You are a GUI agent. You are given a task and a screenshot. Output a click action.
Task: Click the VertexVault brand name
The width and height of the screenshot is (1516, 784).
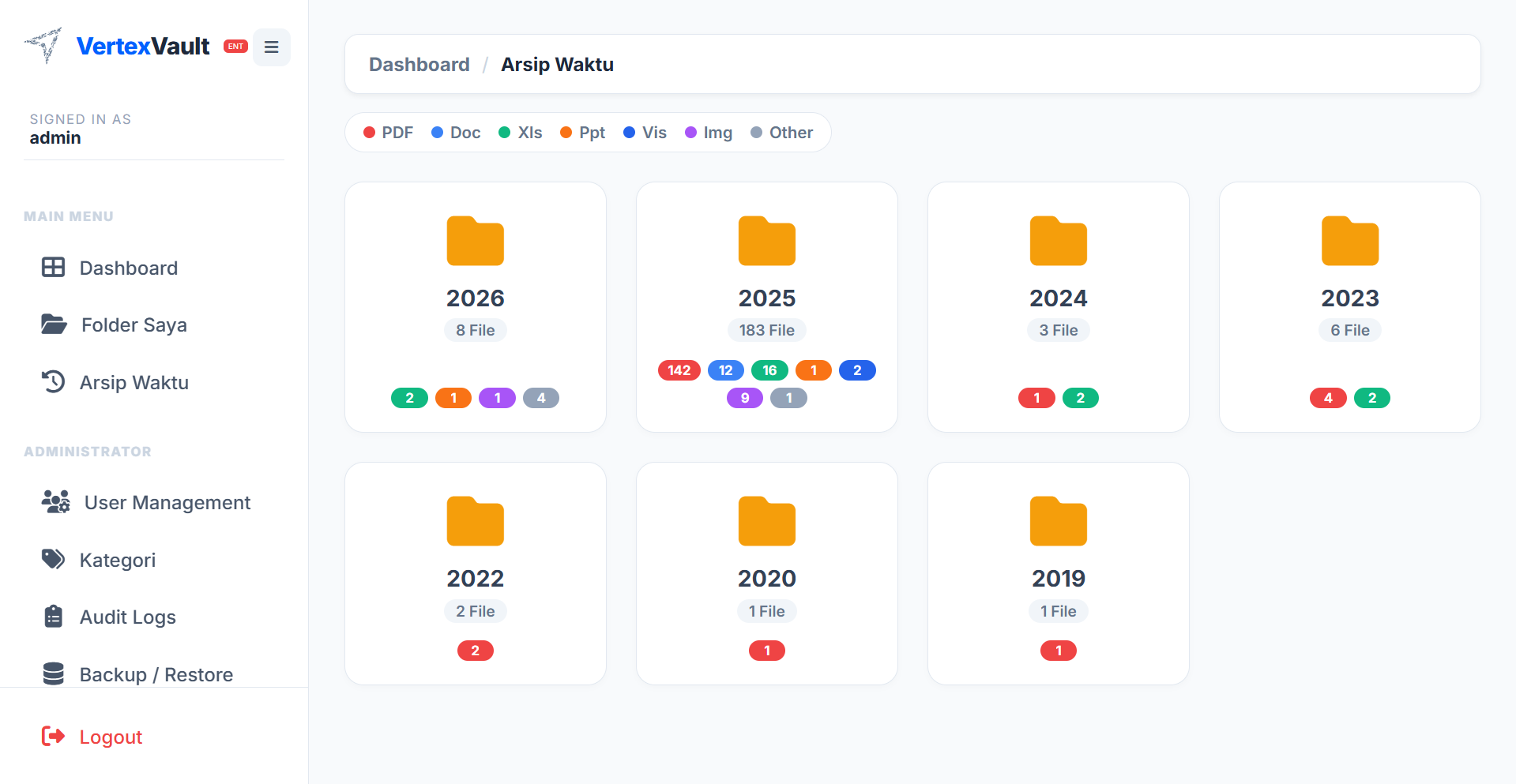(x=143, y=46)
